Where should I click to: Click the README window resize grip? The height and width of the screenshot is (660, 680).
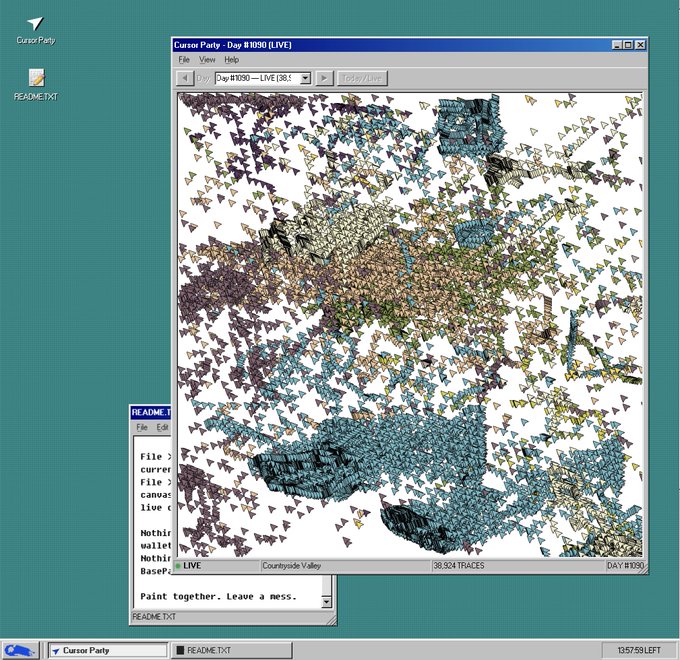pos(332,621)
